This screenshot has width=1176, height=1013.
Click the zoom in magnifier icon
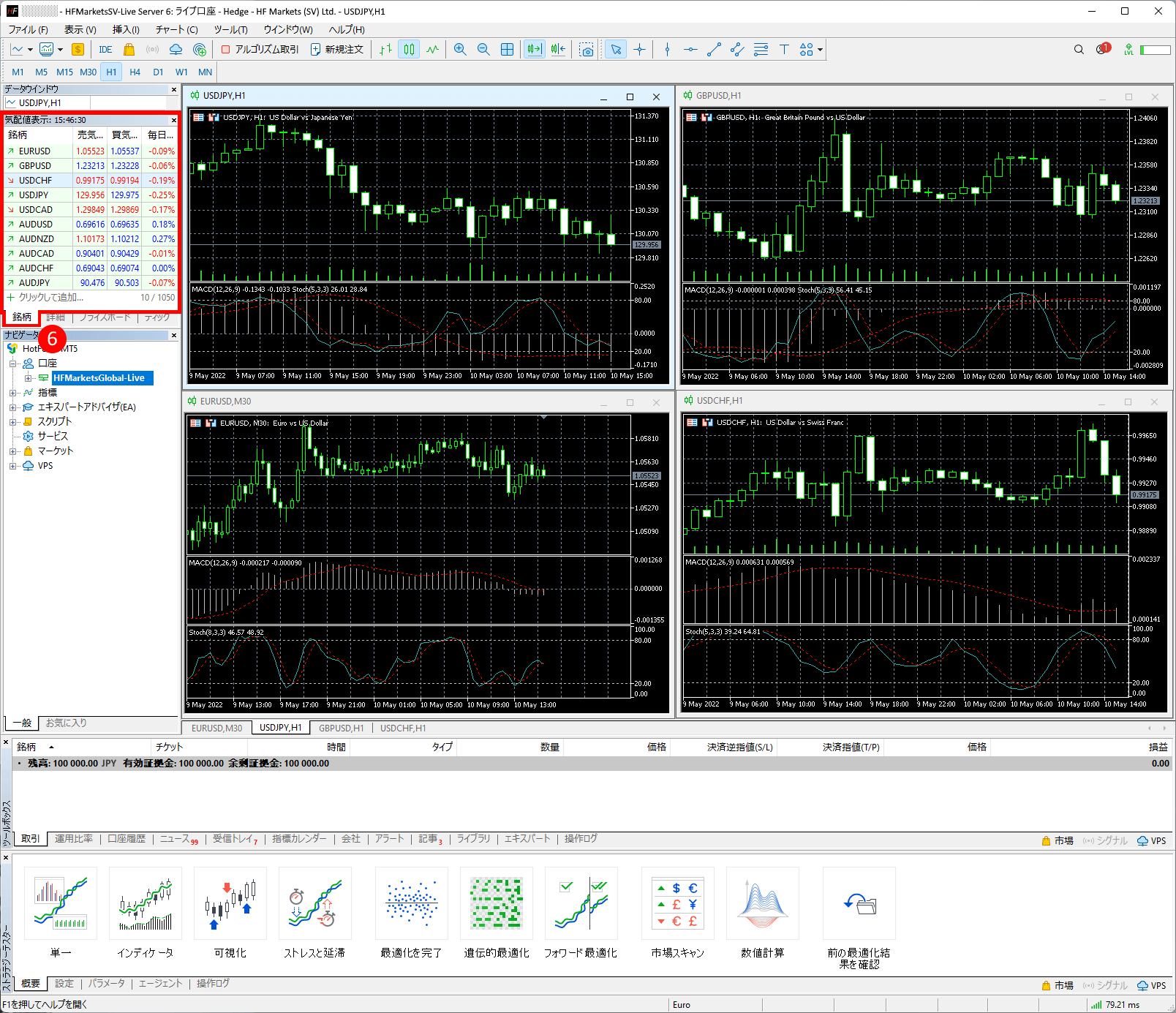tap(460, 49)
